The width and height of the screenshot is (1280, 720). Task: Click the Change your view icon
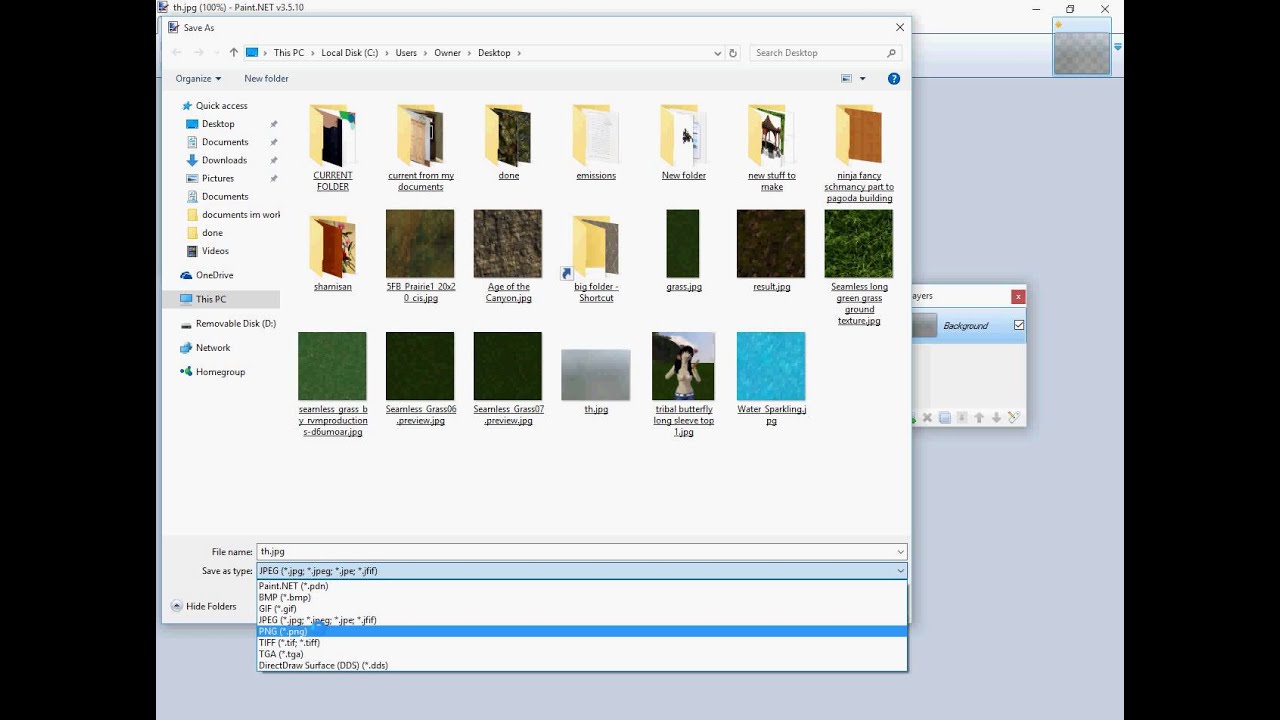point(847,78)
